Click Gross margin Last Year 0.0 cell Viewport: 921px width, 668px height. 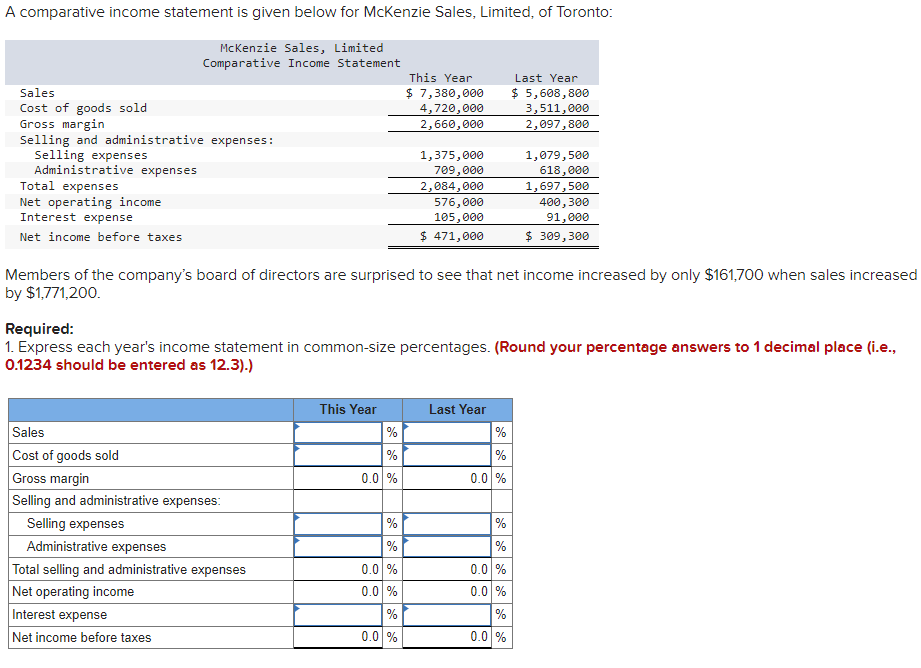coord(447,478)
